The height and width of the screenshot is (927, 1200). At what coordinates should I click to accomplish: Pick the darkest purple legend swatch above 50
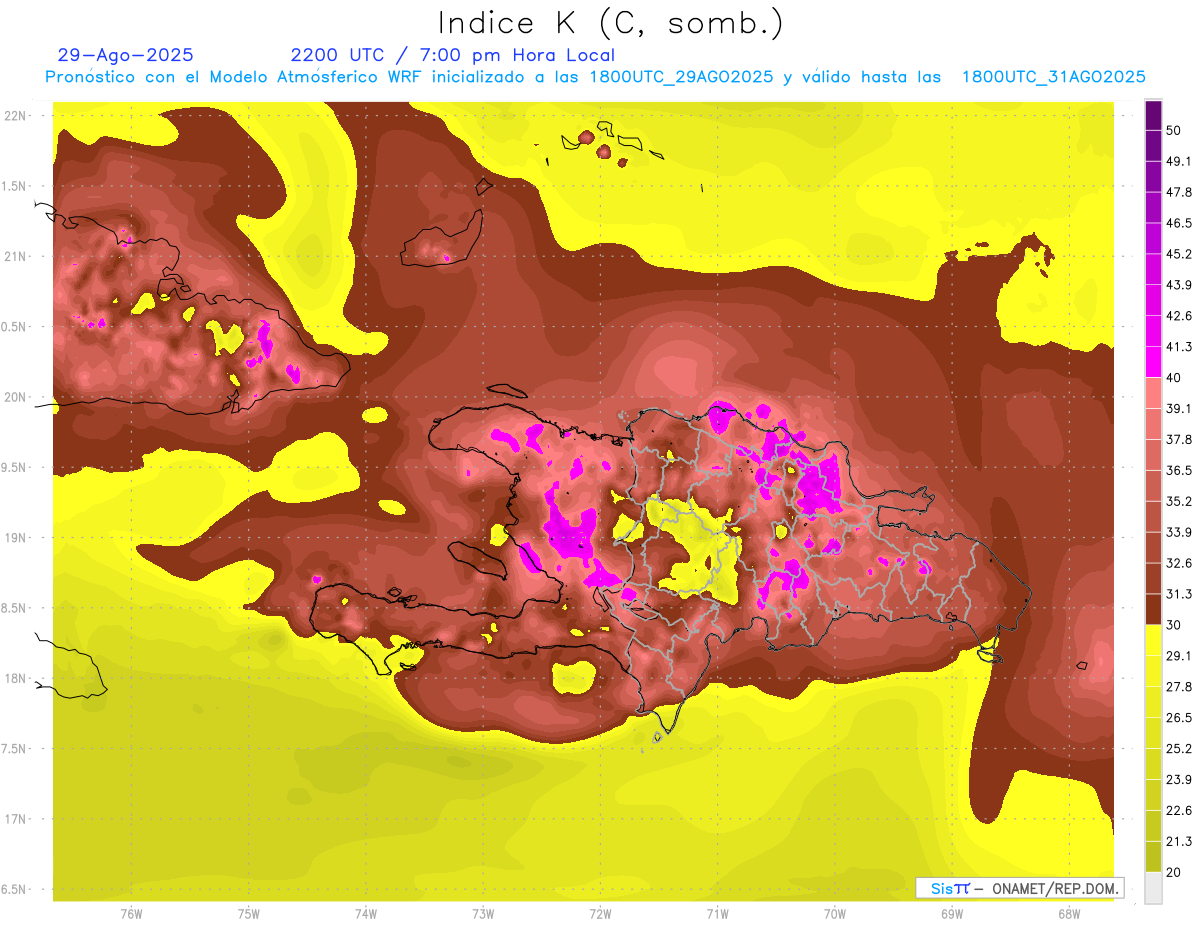click(x=1153, y=115)
